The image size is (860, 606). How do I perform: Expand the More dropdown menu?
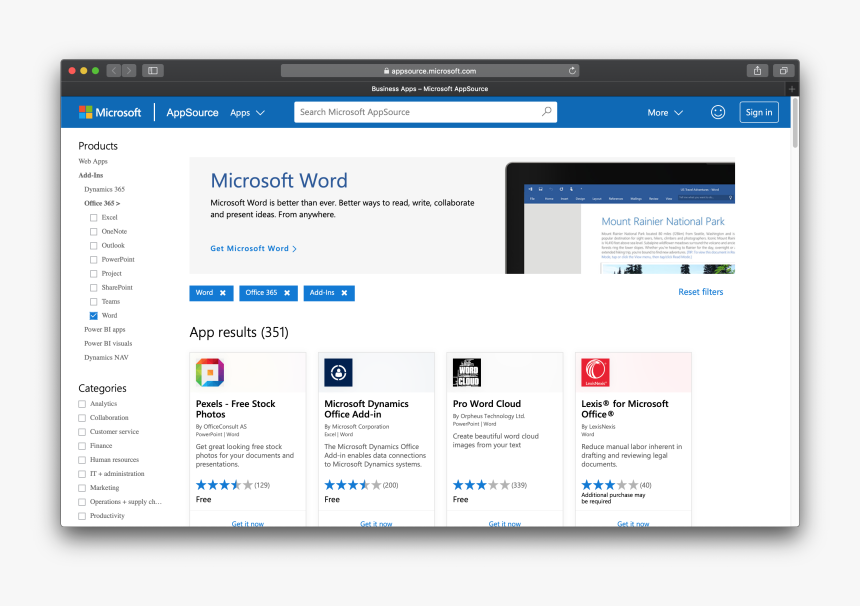pos(665,112)
